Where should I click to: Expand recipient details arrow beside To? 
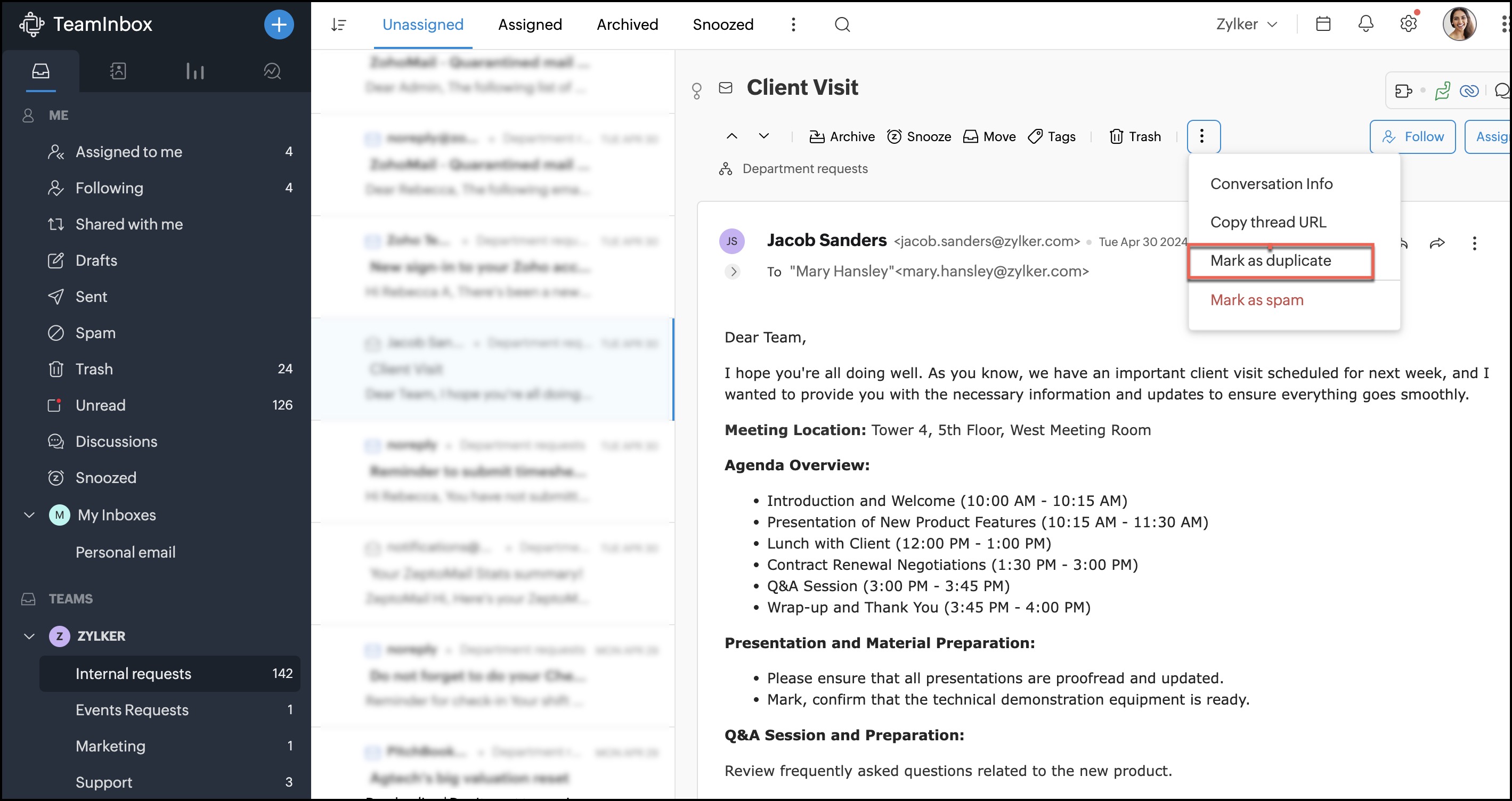coord(733,271)
